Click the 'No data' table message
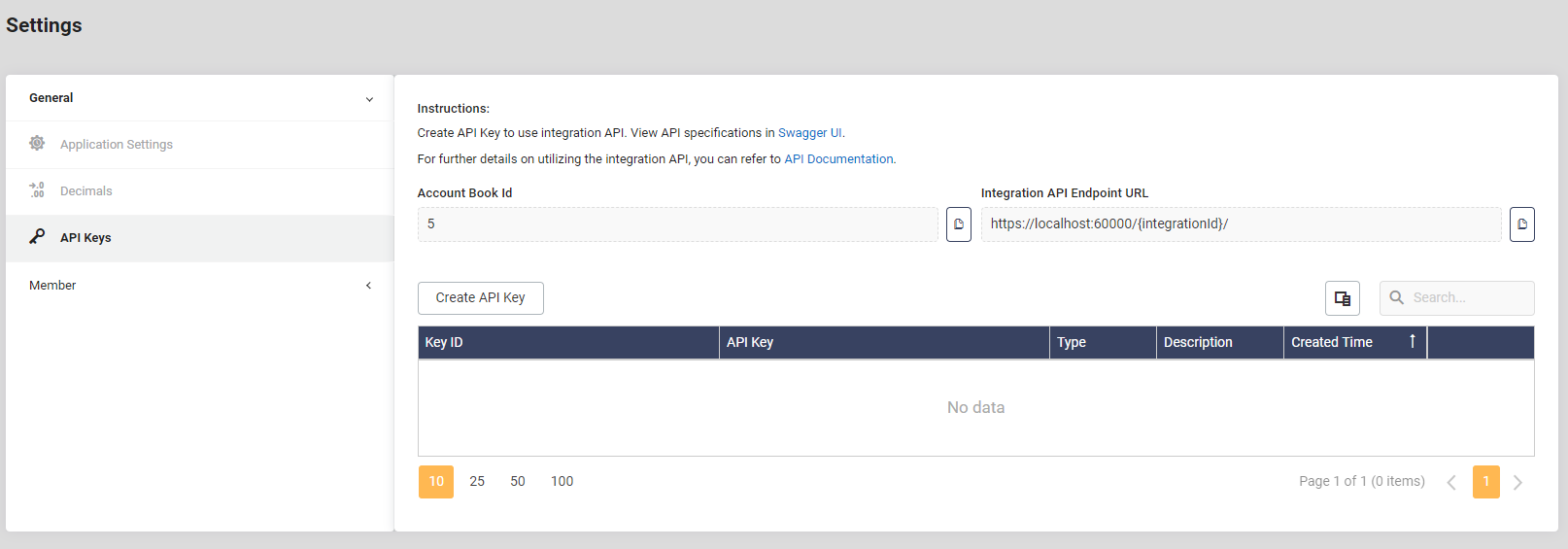Viewport: 1568px width, 549px height. [x=976, y=408]
